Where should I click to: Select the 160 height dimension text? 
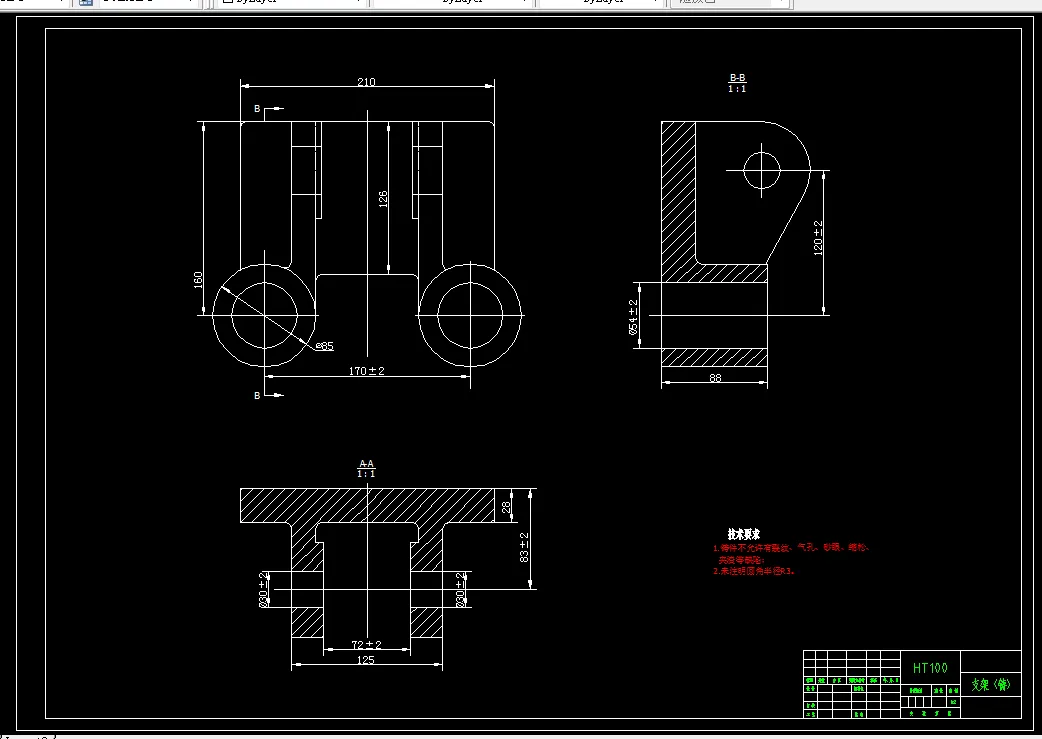[198, 279]
